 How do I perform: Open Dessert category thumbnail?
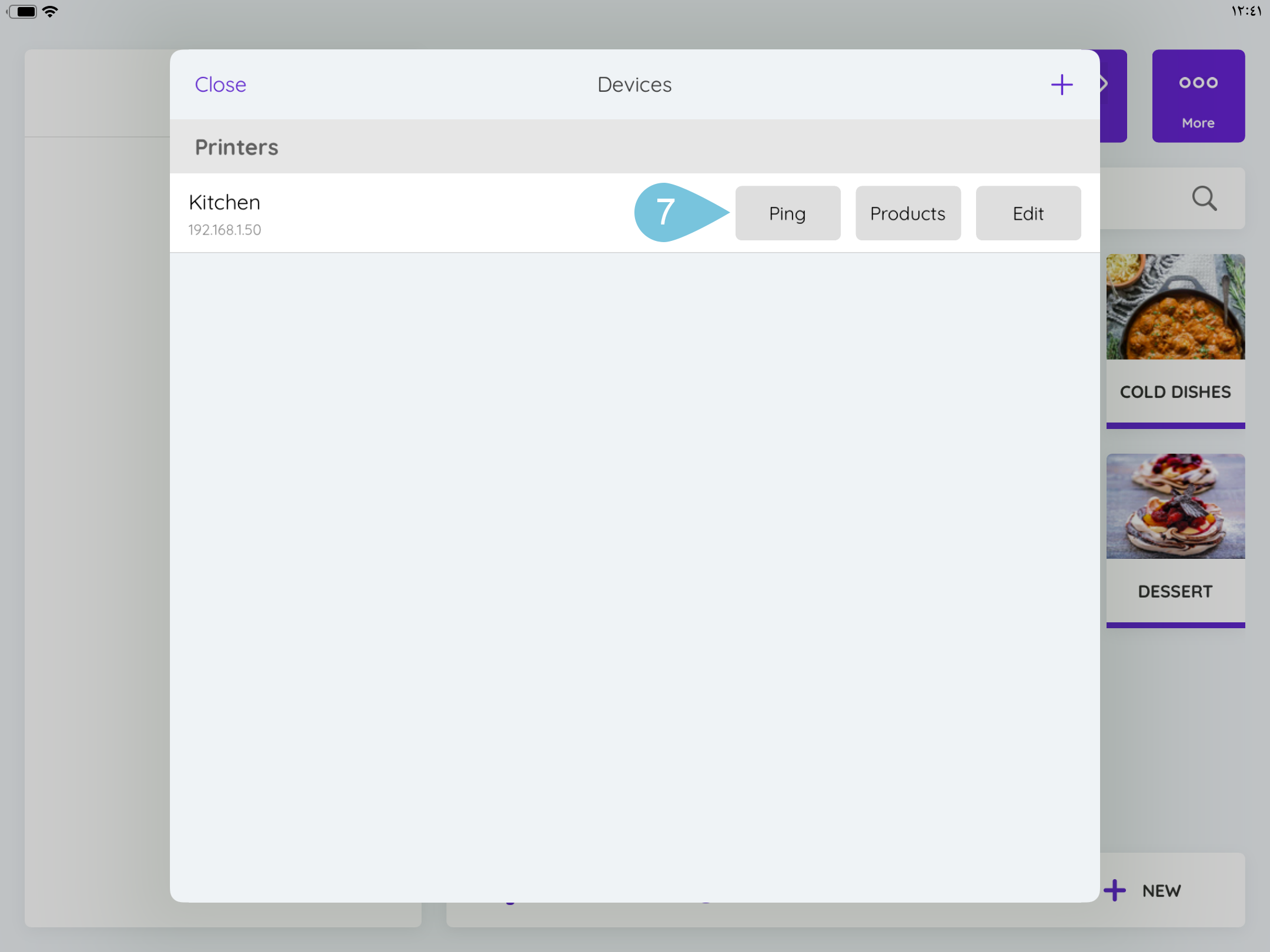point(1175,505)
